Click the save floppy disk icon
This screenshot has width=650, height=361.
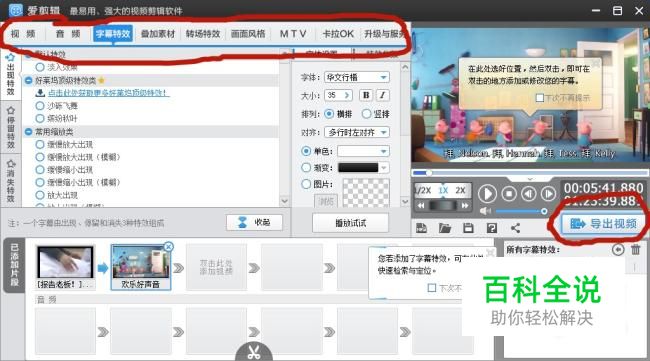468,228
